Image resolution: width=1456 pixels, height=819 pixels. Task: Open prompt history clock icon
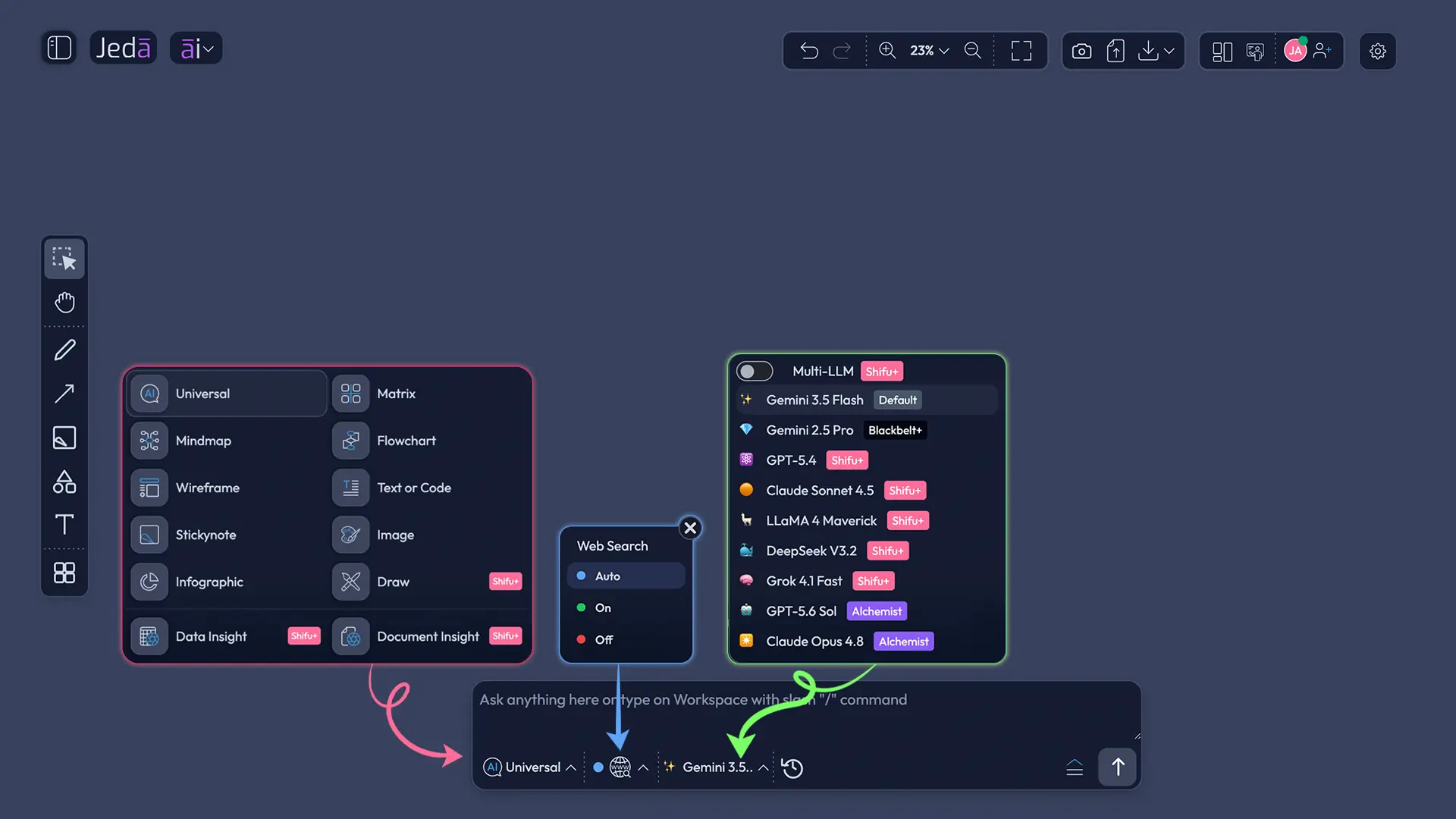[x=792, y=768]
